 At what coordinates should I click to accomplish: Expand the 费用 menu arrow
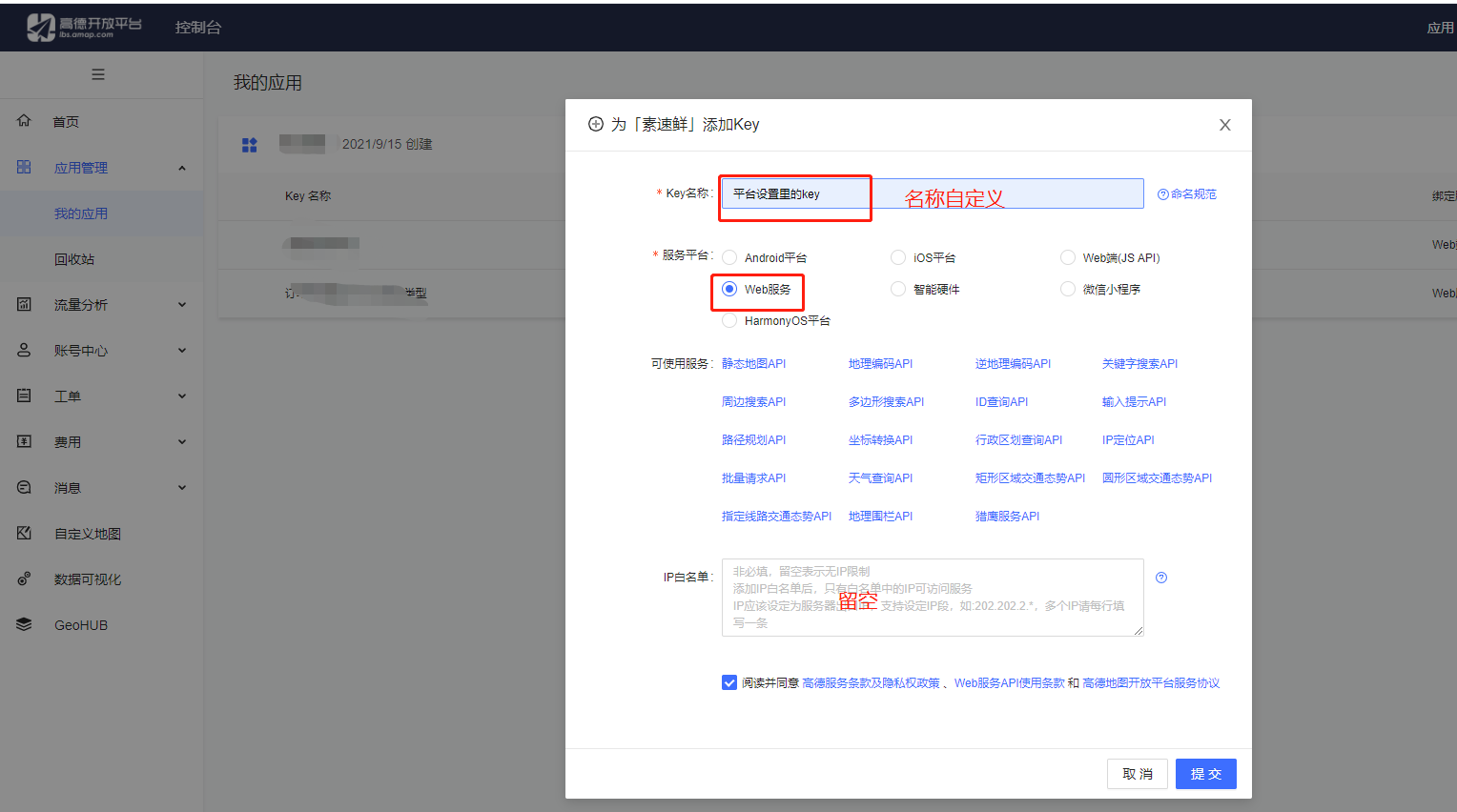pyautogui.click(x=182, y=442)
